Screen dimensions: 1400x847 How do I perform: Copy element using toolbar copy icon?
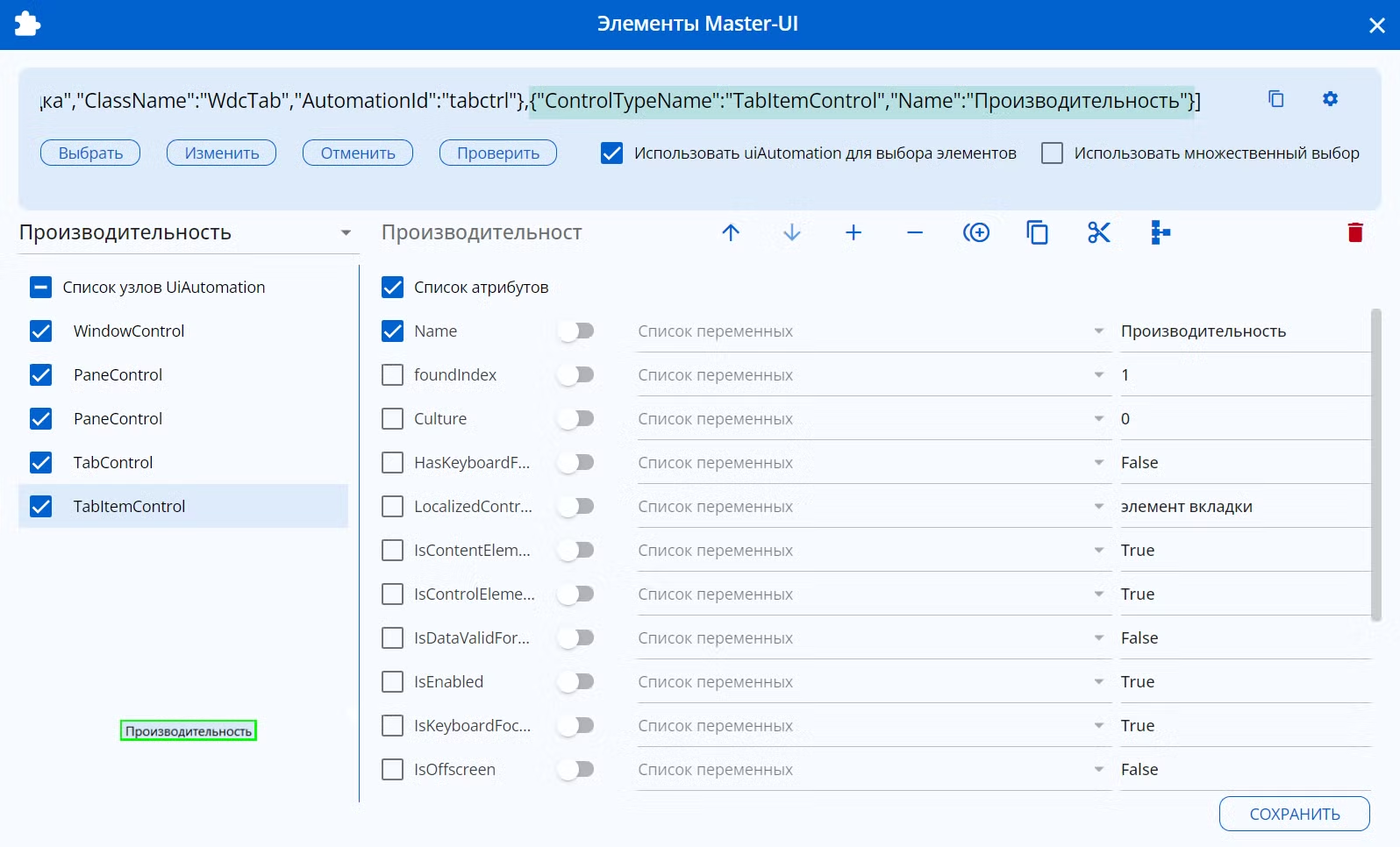tap(1038, 232)
